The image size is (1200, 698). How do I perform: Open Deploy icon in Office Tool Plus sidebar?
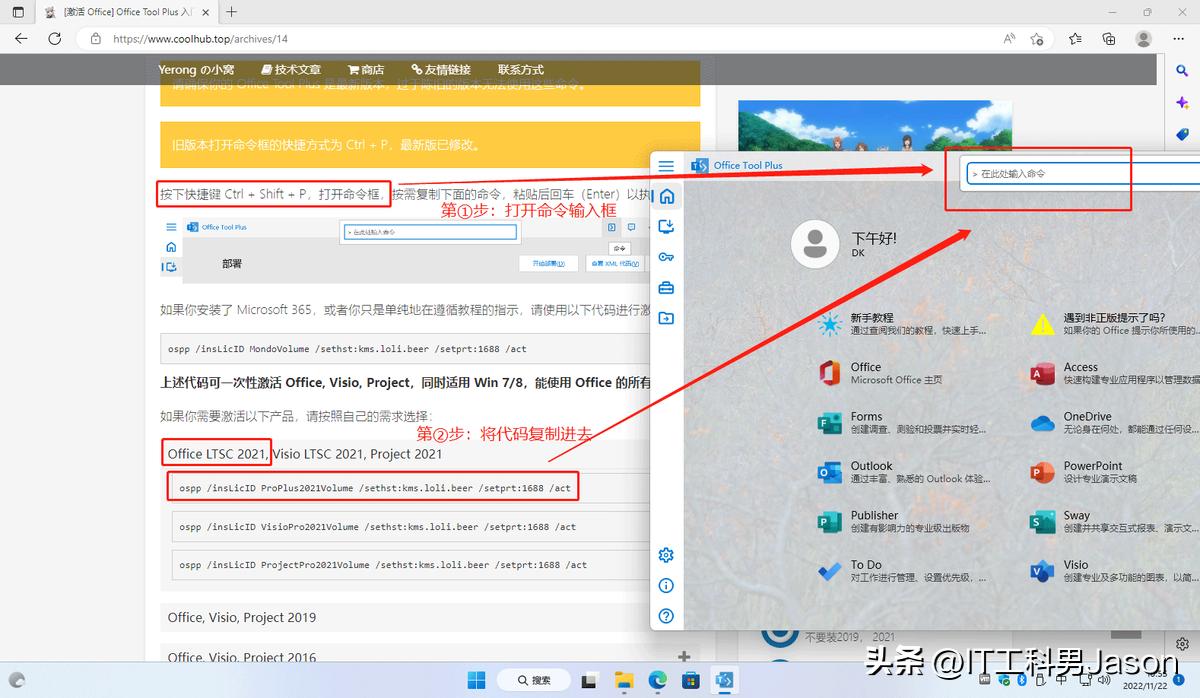pos(666,227)
